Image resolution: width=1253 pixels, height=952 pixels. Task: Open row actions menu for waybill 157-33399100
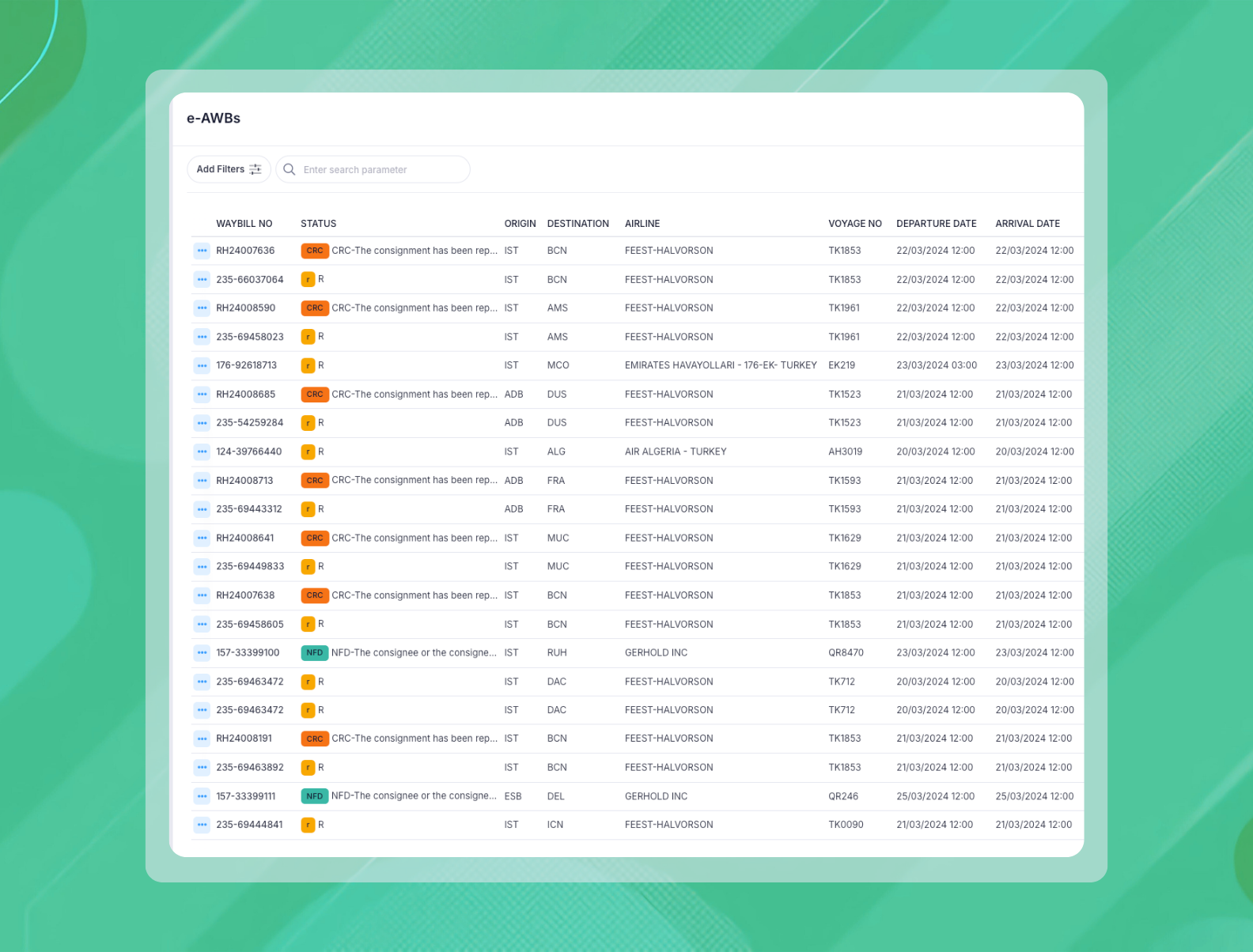pyautogui.click(x=202, y=653)
